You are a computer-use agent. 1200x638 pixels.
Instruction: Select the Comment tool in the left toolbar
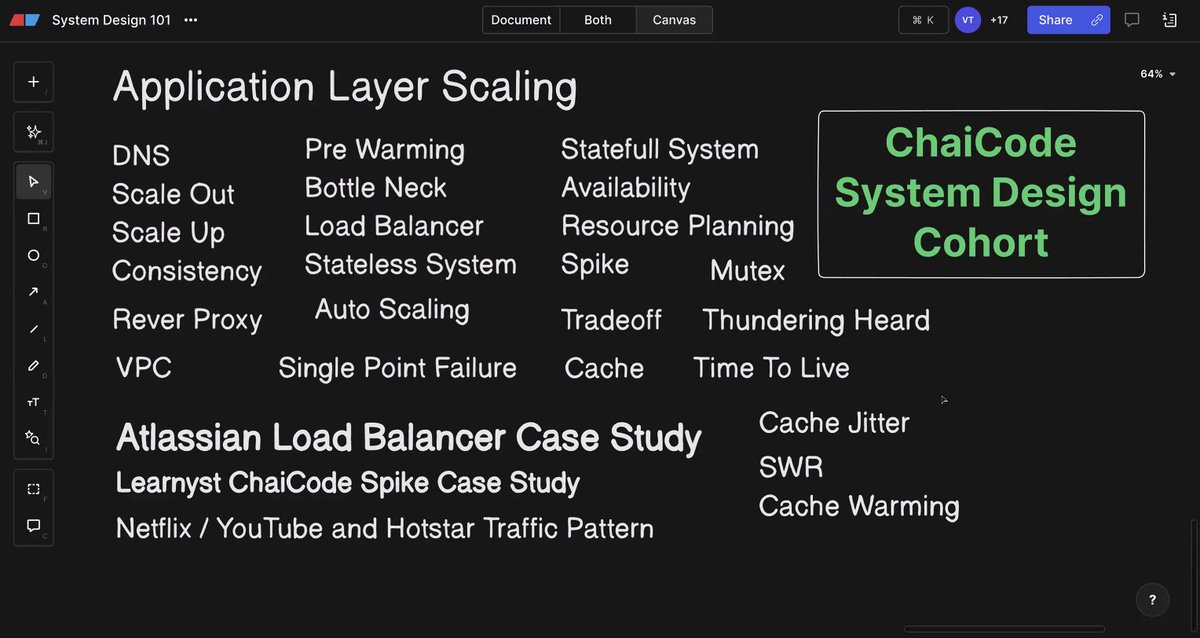[x=33, y=525]
